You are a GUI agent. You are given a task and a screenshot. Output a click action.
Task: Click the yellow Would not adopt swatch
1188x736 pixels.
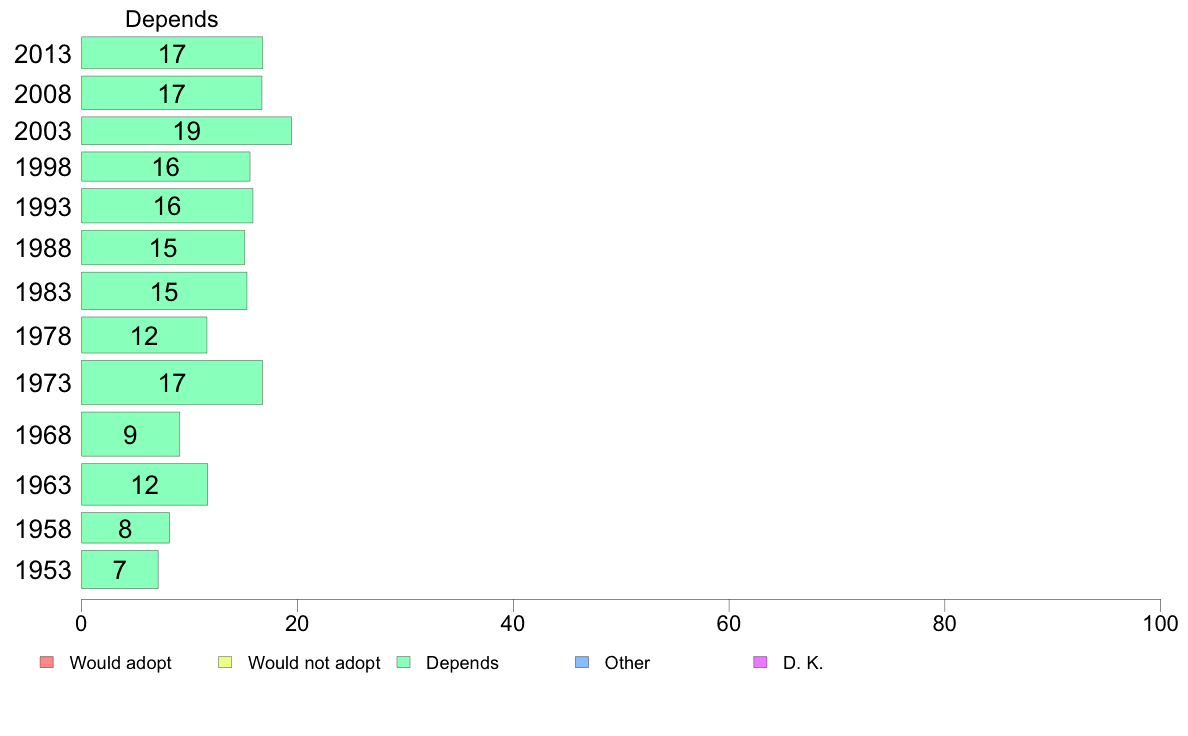coord(225,662)
